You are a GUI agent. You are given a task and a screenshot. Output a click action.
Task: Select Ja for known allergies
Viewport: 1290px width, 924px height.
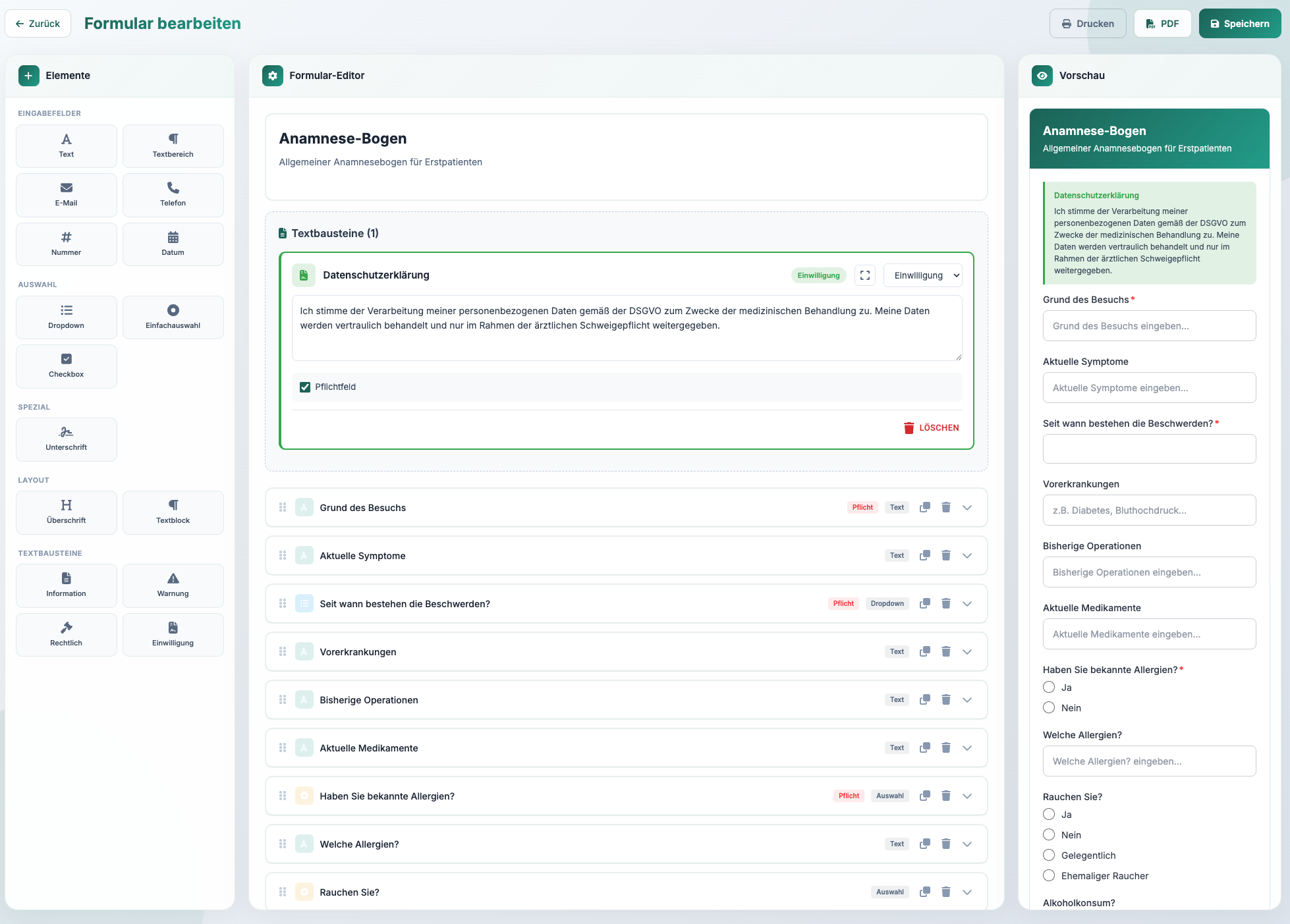pyautogui.click(x=1049, y=687)
